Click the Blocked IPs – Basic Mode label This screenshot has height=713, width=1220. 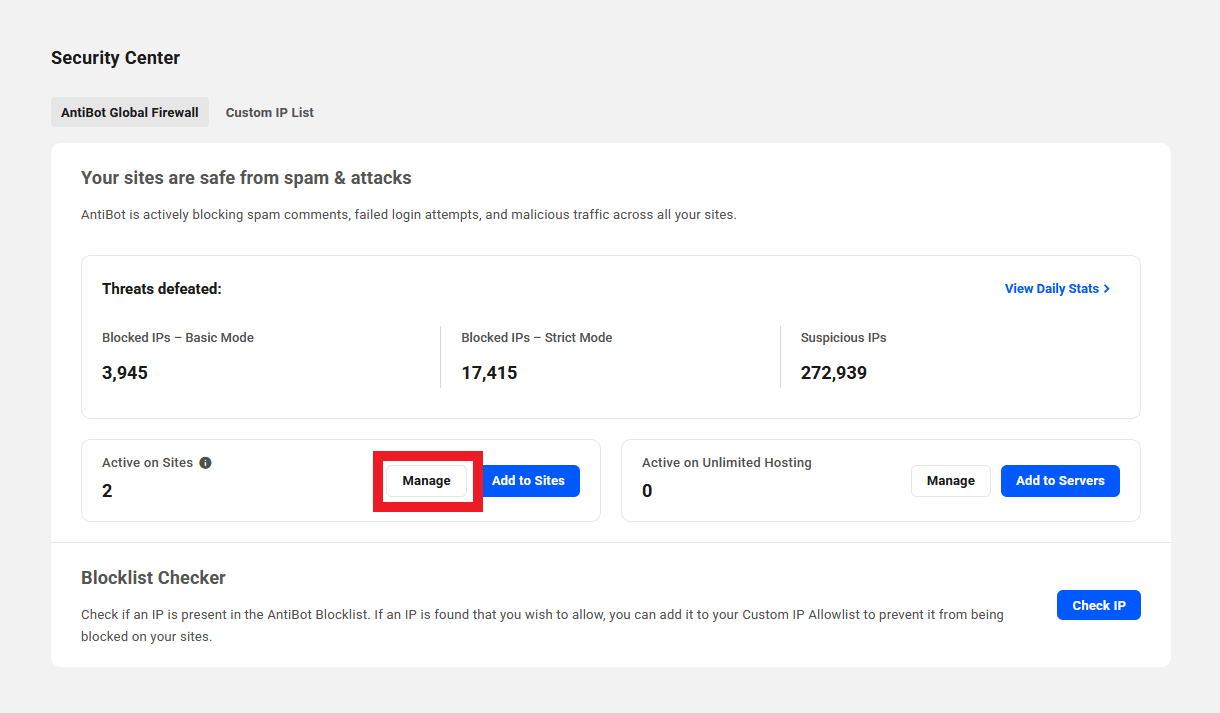pos(178,338)
